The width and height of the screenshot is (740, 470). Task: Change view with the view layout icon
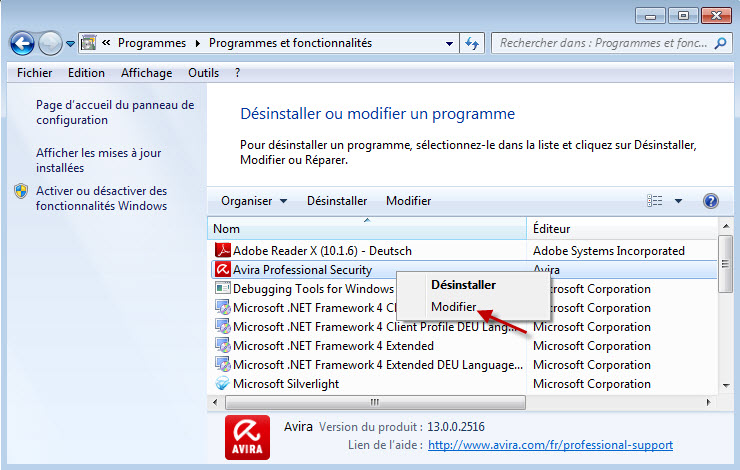(654, 201)
